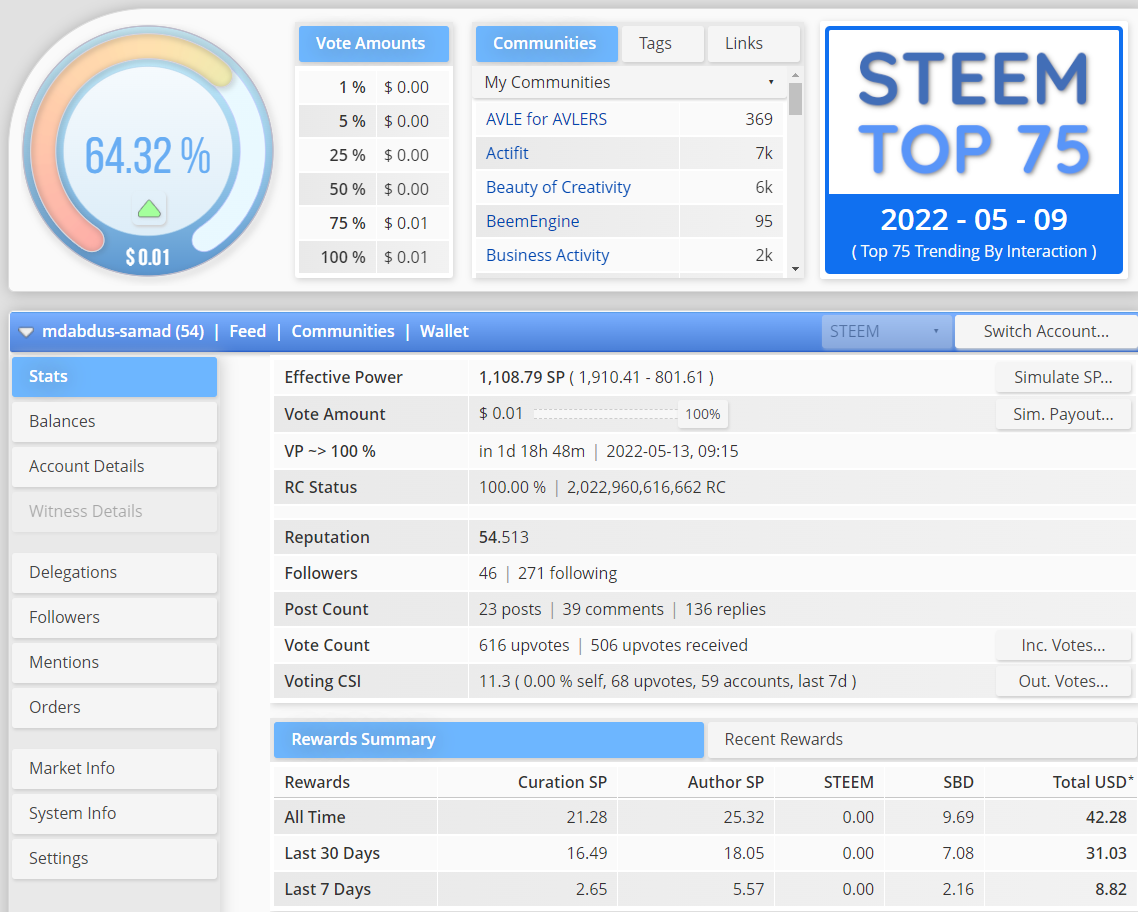Open Delegations in the sidebar
The width and height of the screenshot is (1138, 912).
pyautogui.click(x=115, y=572)
